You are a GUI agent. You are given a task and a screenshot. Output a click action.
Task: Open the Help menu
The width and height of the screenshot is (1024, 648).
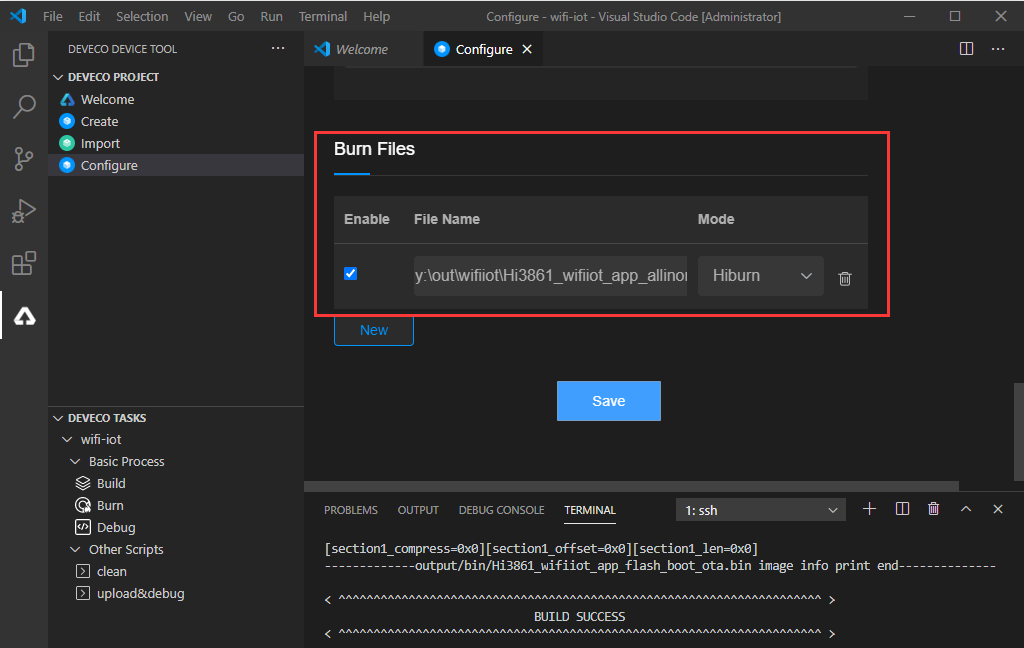coord(376,16)
